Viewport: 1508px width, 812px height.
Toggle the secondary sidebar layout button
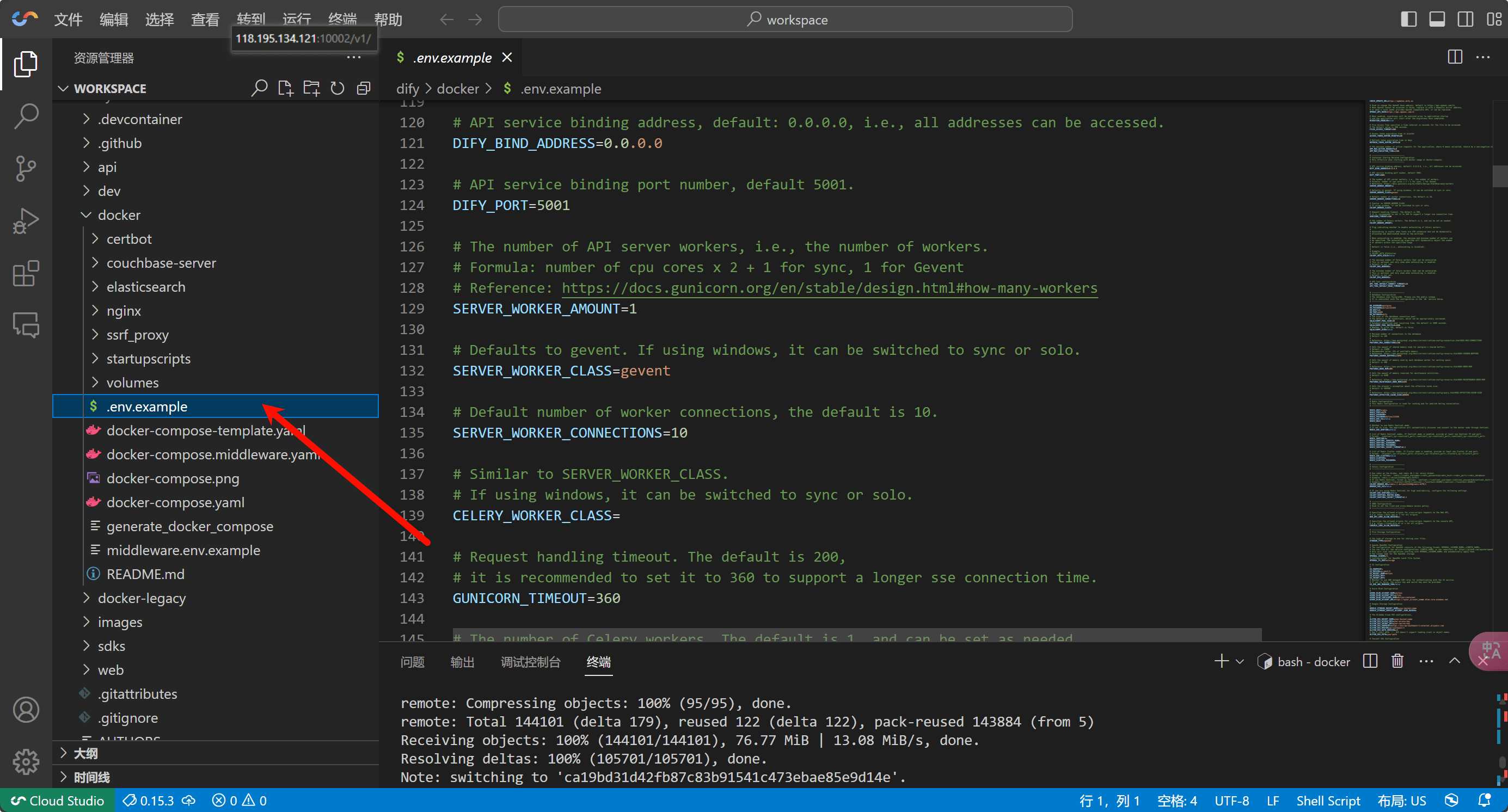tap(1466, 19)
